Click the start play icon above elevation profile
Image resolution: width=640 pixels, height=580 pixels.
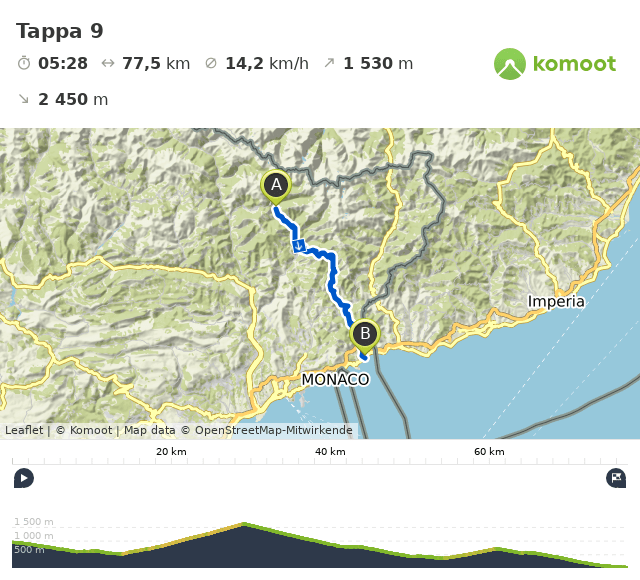pos(24,478)
